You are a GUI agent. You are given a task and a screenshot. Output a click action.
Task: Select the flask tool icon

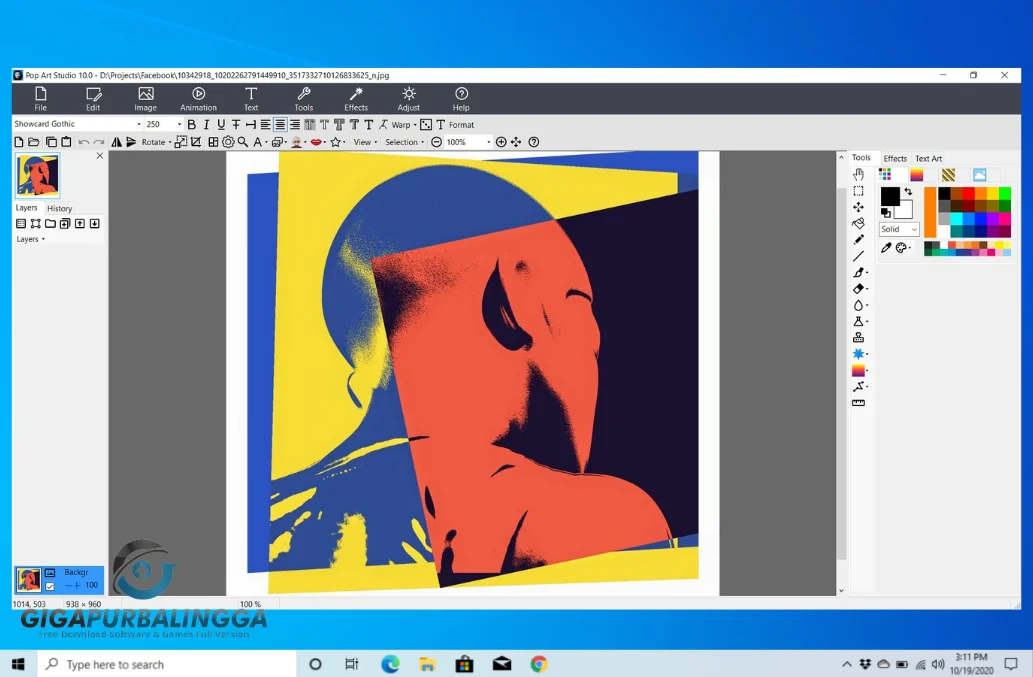point(858,321)
